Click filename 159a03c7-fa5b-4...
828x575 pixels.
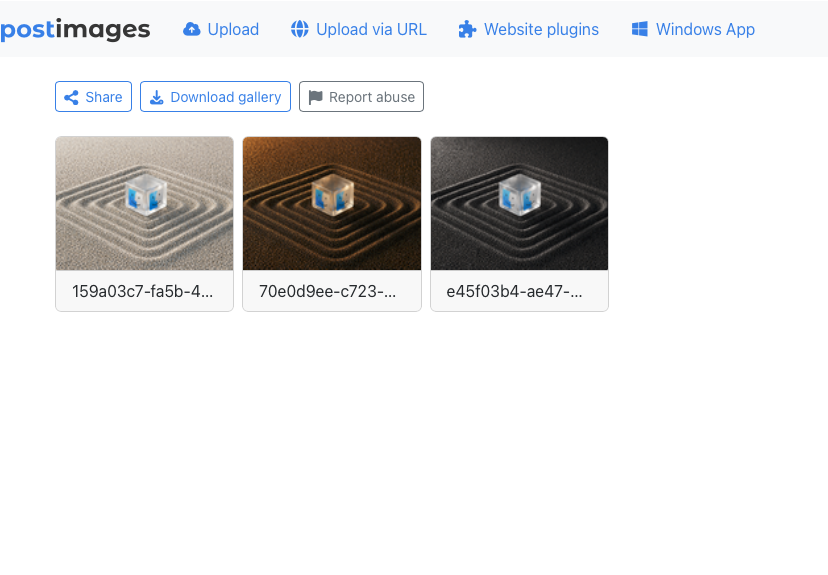click(143, 291)
